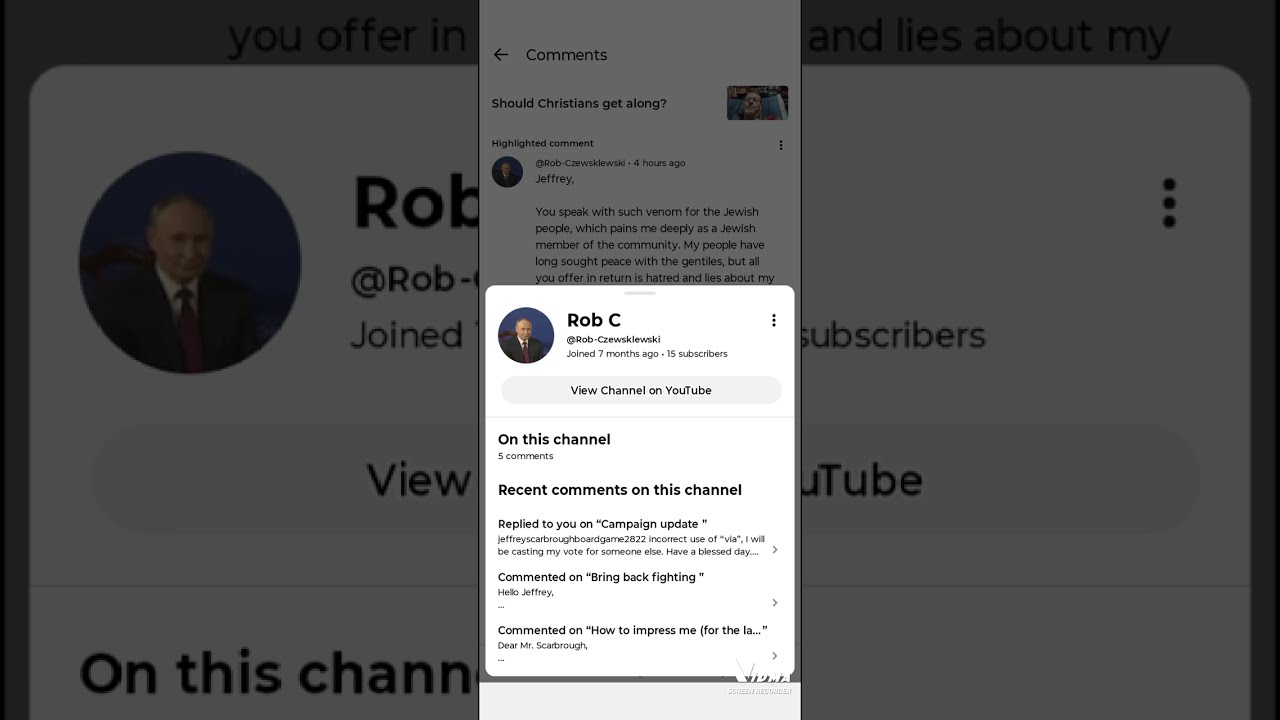The width and height of the screenshot is (1280, 720).
Task: Click the small commenter avatar beside the comment
Action: click(x=507, y=172)
